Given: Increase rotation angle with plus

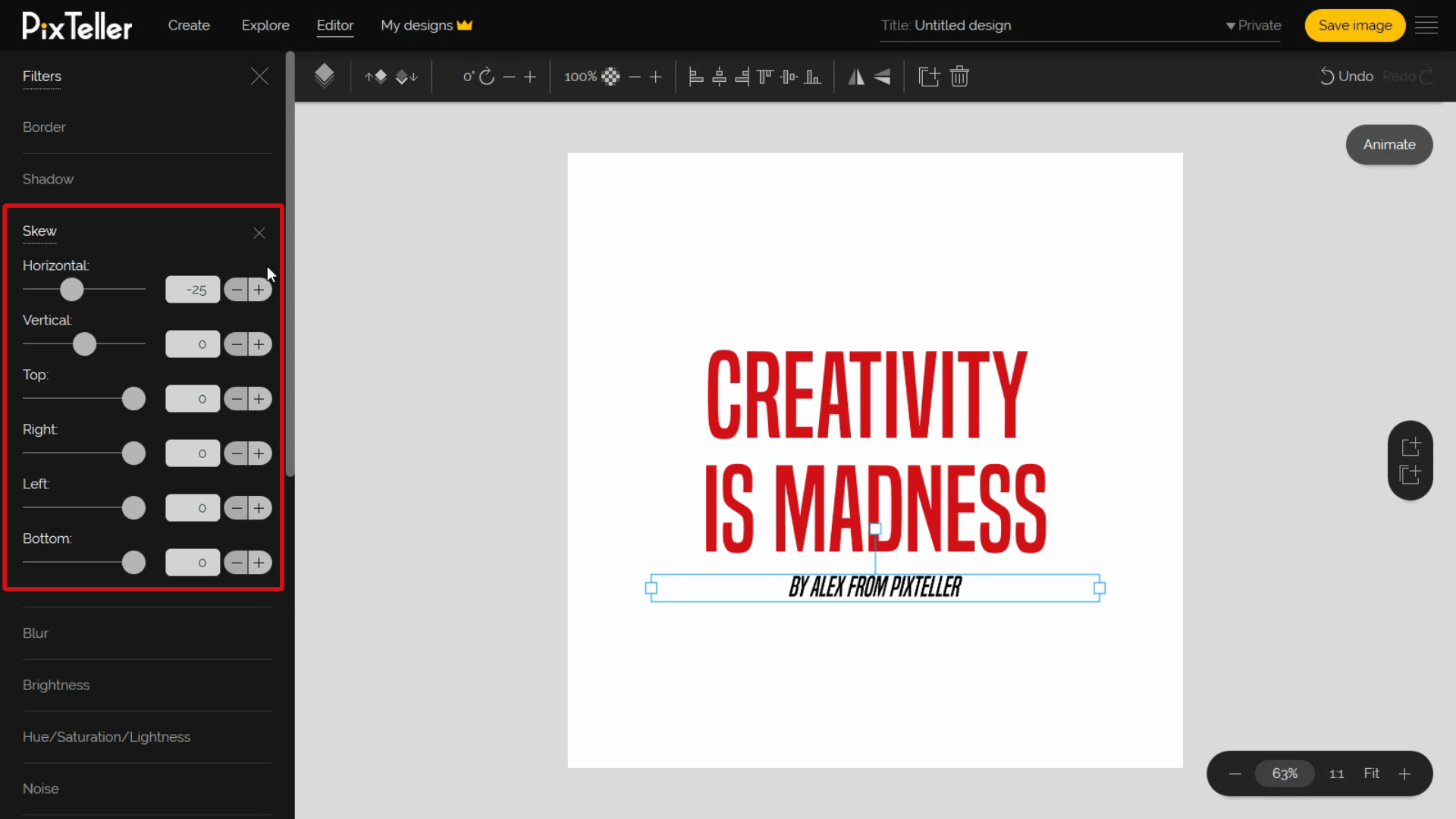Looking at the screenshot, I should click(530, 77).
